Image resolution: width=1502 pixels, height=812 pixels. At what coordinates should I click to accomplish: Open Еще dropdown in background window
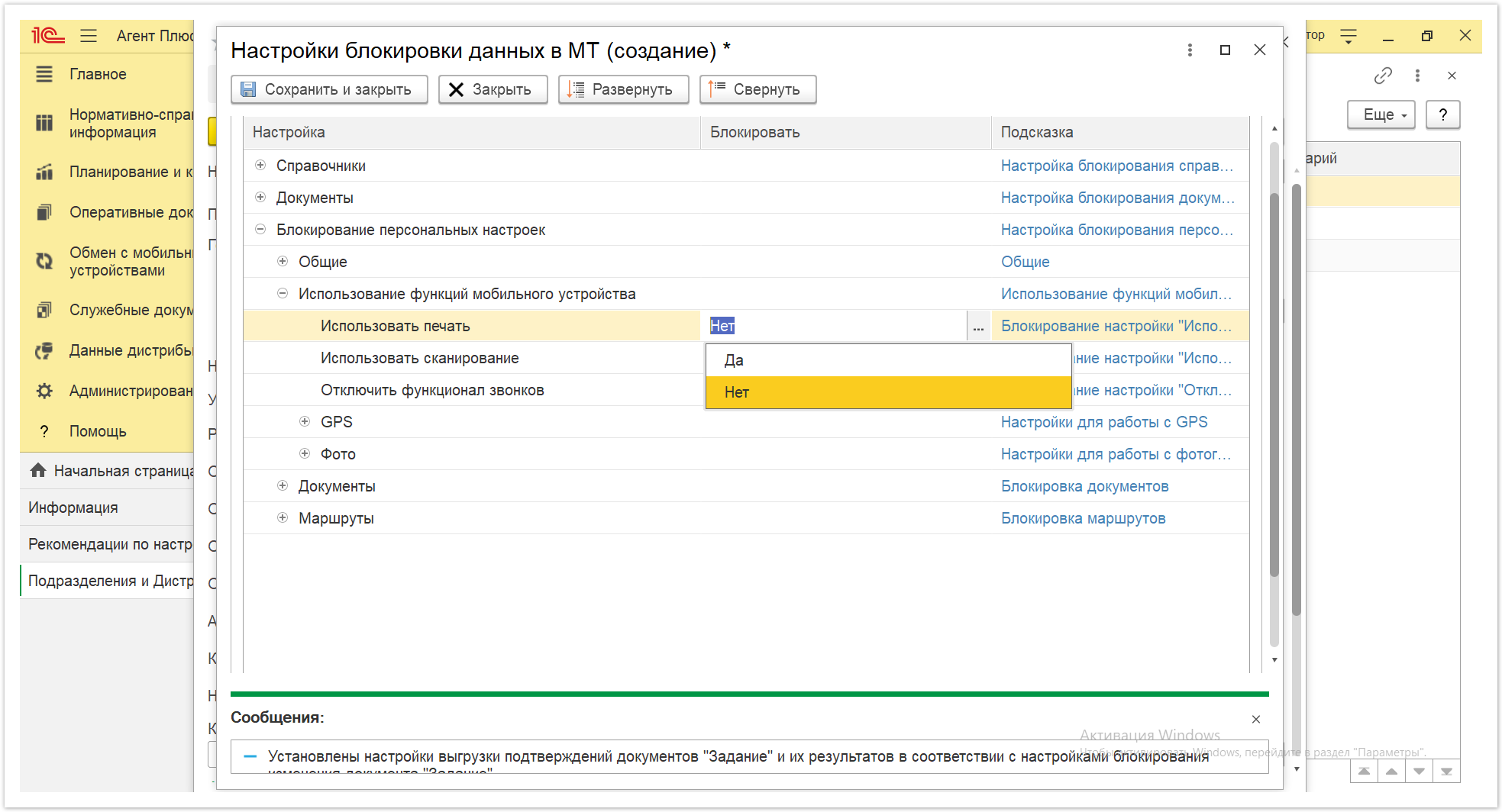(x=1381, y=114)
